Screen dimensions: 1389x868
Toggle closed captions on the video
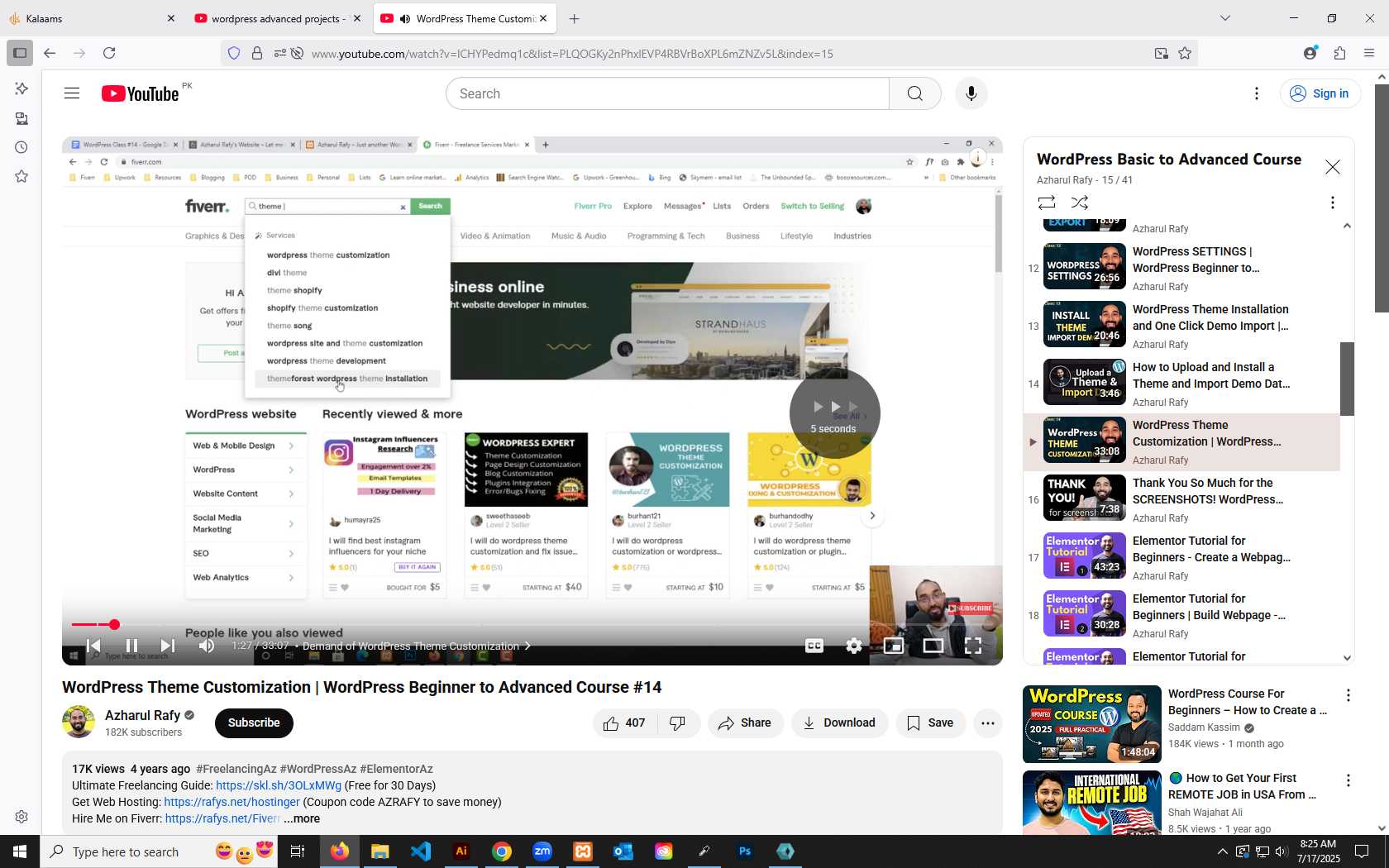[814, 646]
